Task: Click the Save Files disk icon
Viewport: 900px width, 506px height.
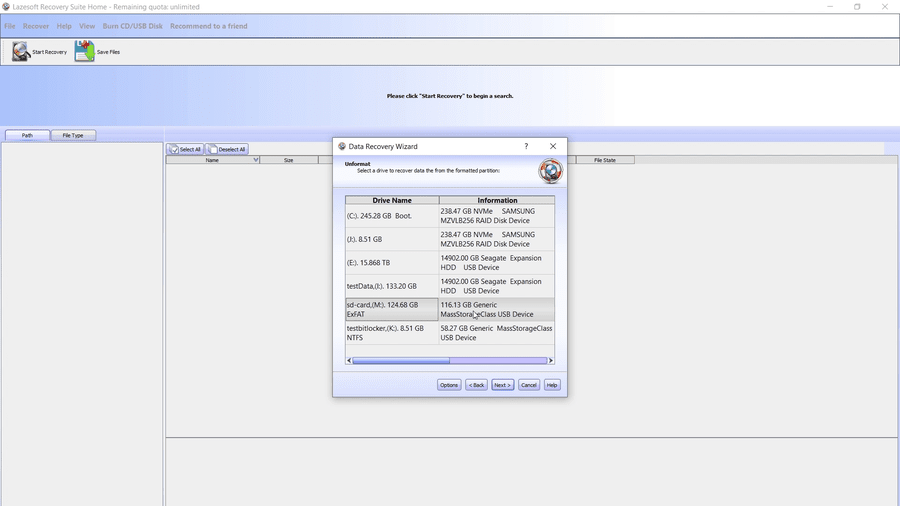Action: tap(84, 52)
